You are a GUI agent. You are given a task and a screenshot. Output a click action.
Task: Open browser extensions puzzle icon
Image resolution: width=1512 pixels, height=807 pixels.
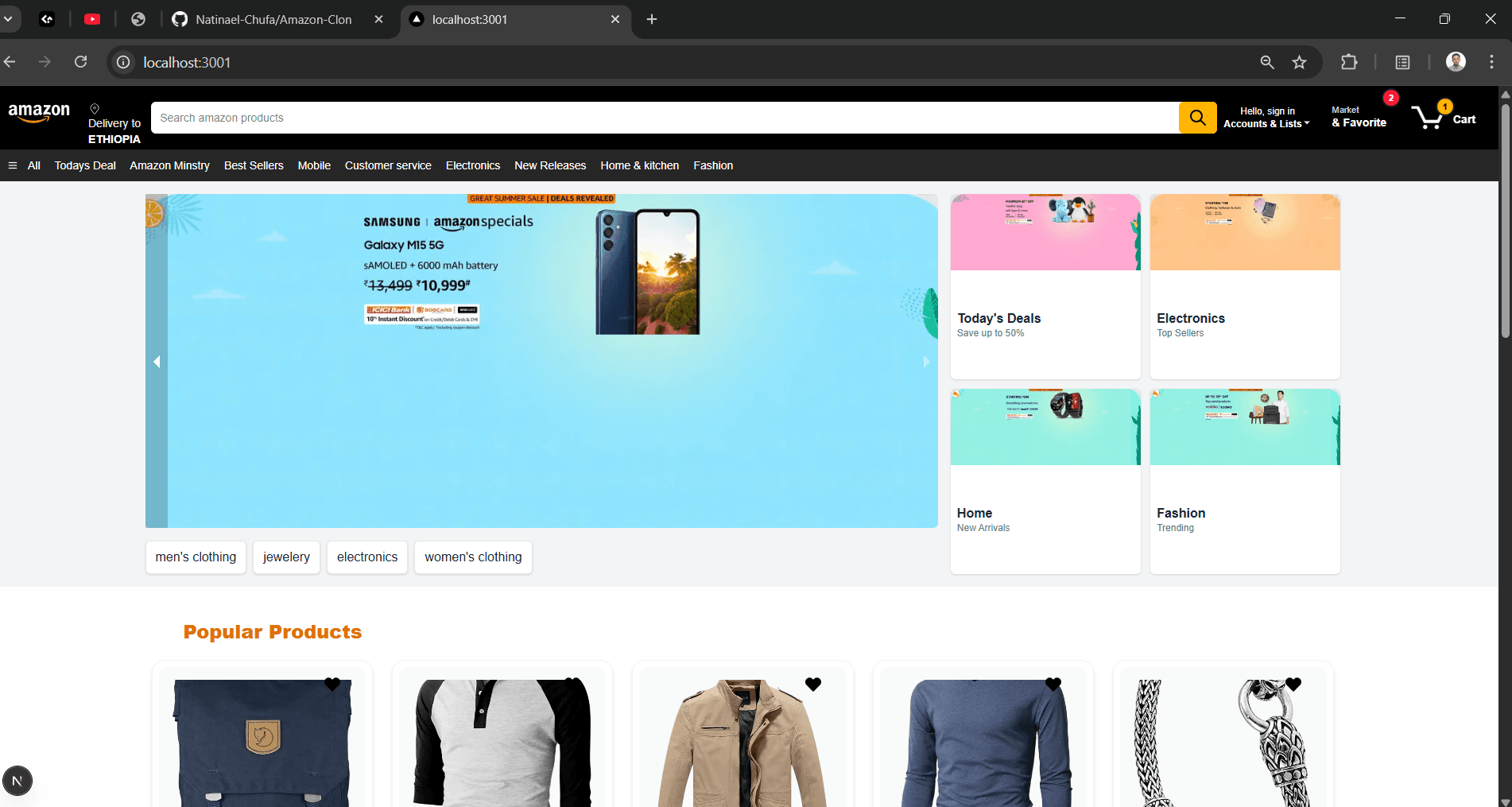1349,62
